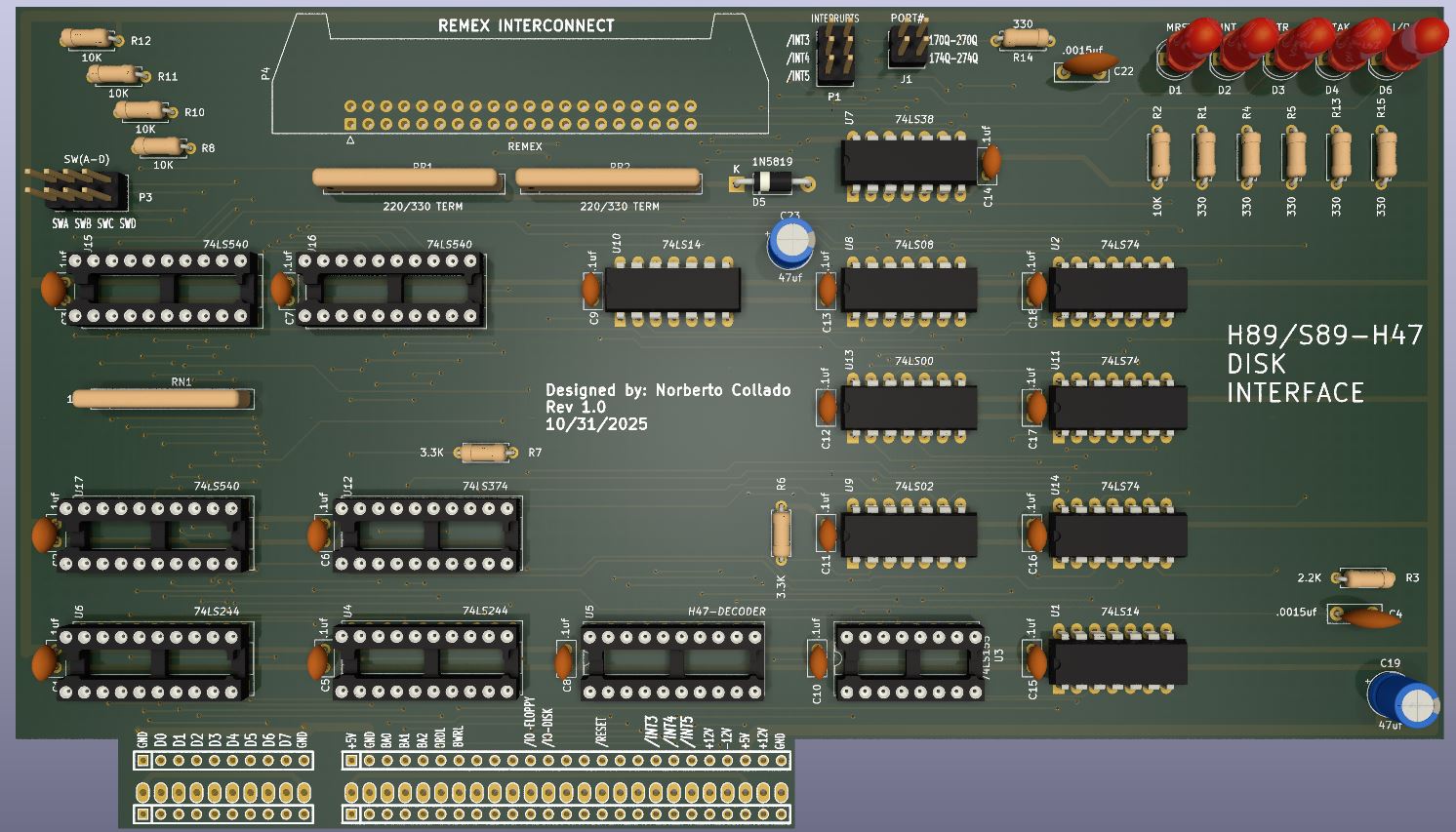Click the 'Designed by: Norberto Collado' text
The width and height of the screenshot is (1456, 832).
667,390
